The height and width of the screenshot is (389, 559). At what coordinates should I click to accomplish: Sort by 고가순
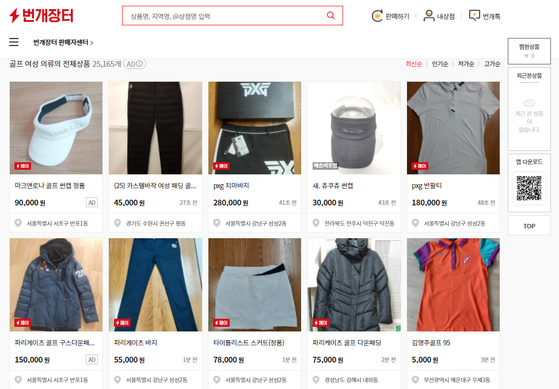tap(492, 64)
